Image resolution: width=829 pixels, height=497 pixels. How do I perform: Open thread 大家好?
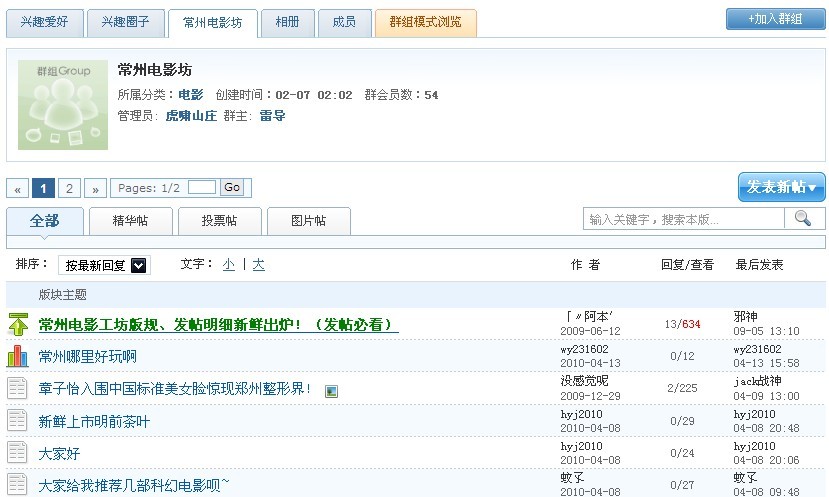pos(59,454)
